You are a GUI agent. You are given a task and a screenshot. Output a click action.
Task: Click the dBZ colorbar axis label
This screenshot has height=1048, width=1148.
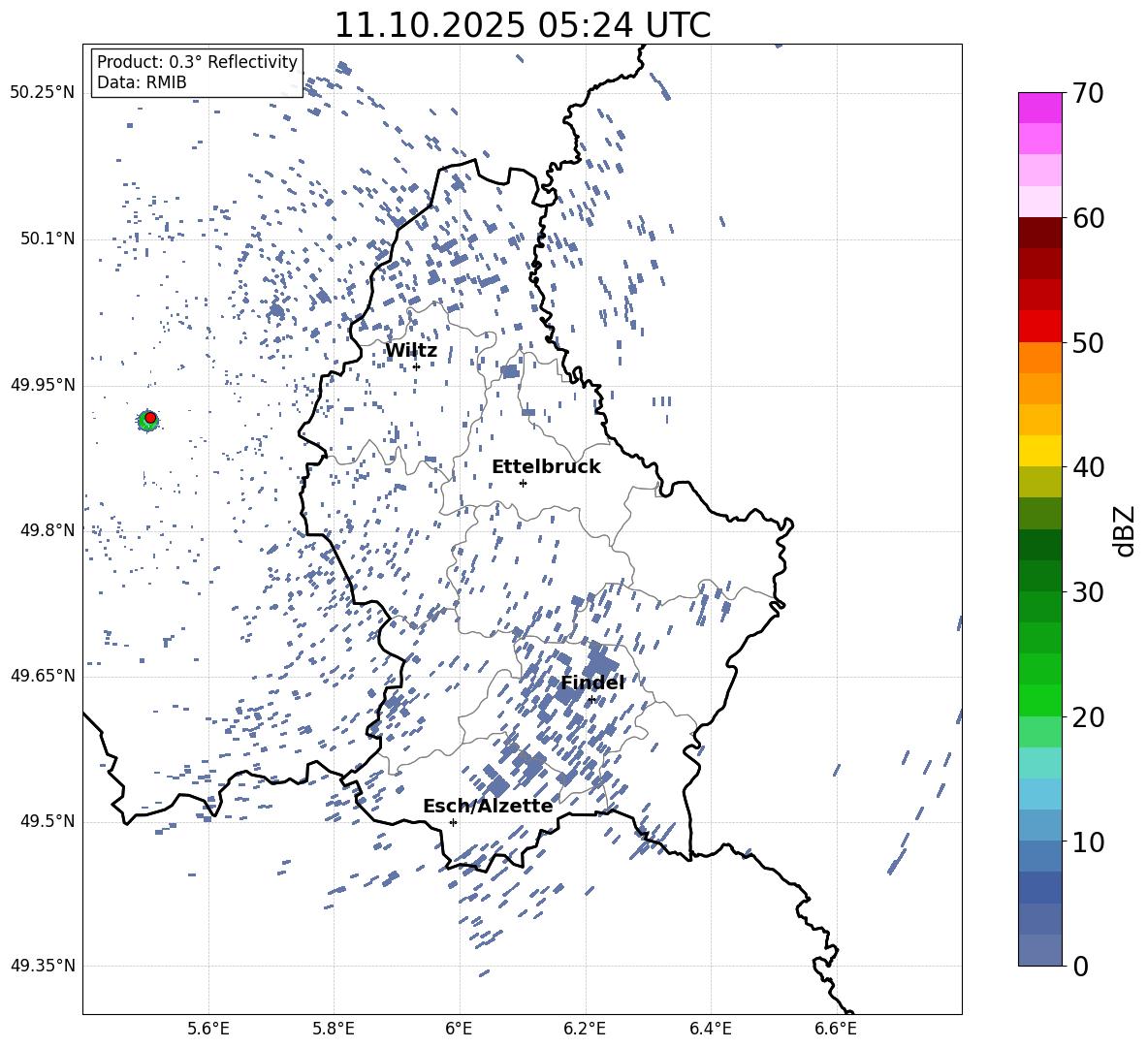[1126, 530]
